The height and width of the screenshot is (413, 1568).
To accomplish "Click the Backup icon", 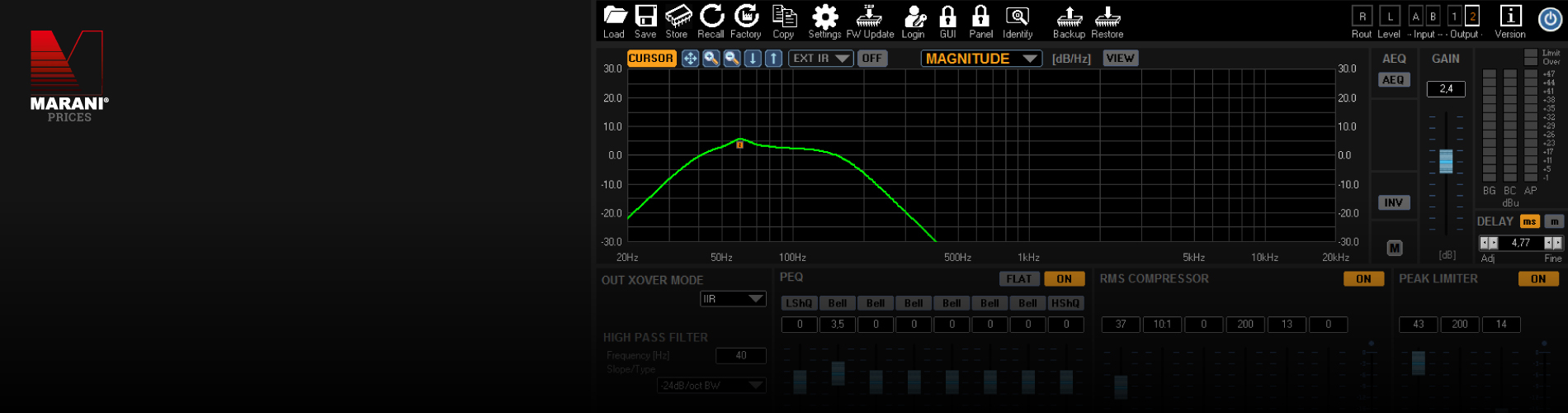I will coord(1069,17).
